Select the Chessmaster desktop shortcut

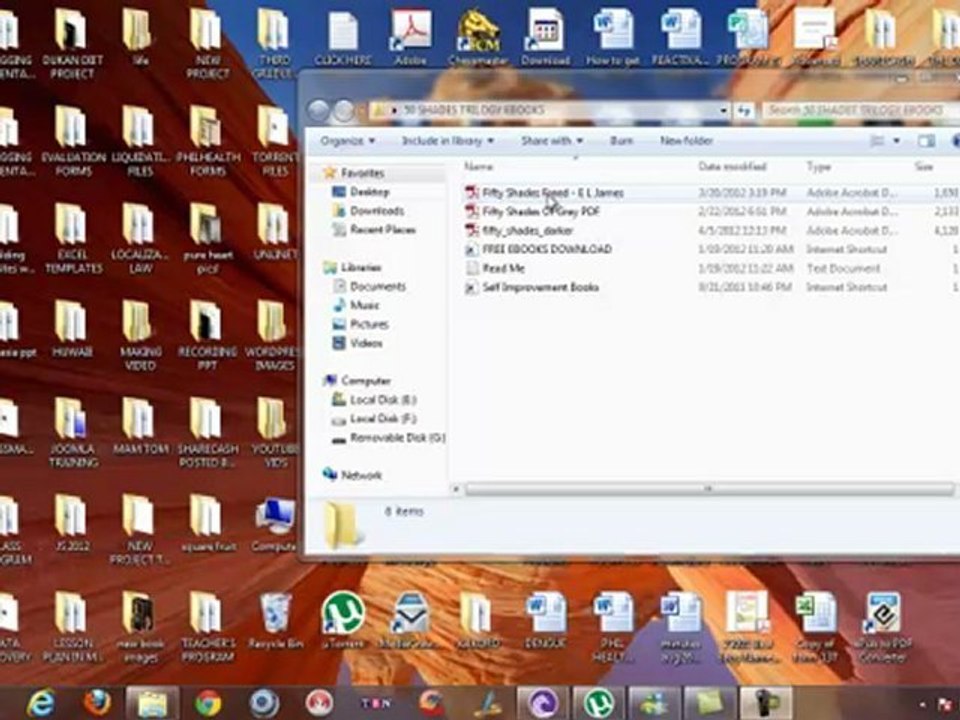pyautogui.click(x=478, y=37)
